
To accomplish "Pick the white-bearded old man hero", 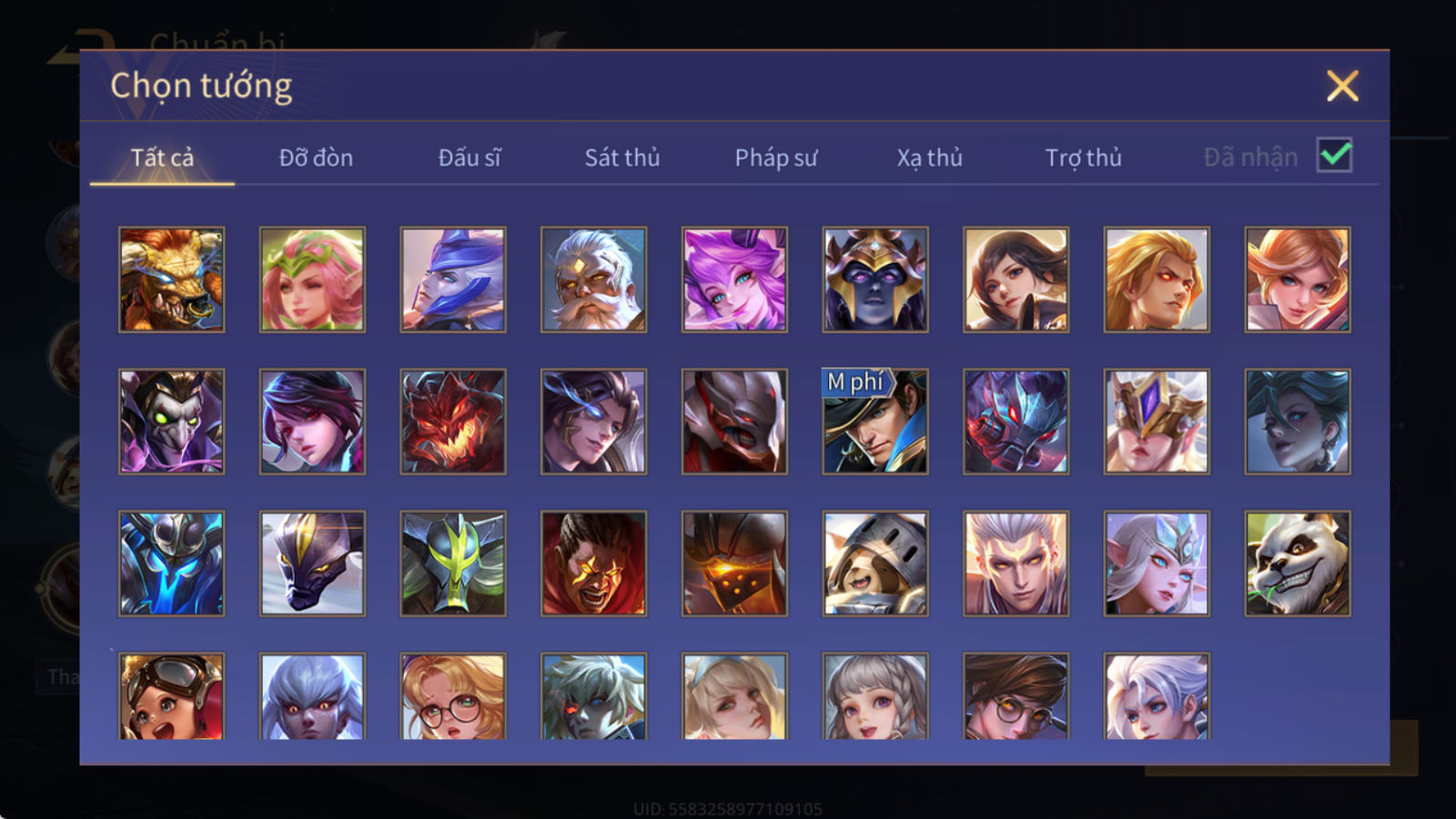I will click(593, 279).
